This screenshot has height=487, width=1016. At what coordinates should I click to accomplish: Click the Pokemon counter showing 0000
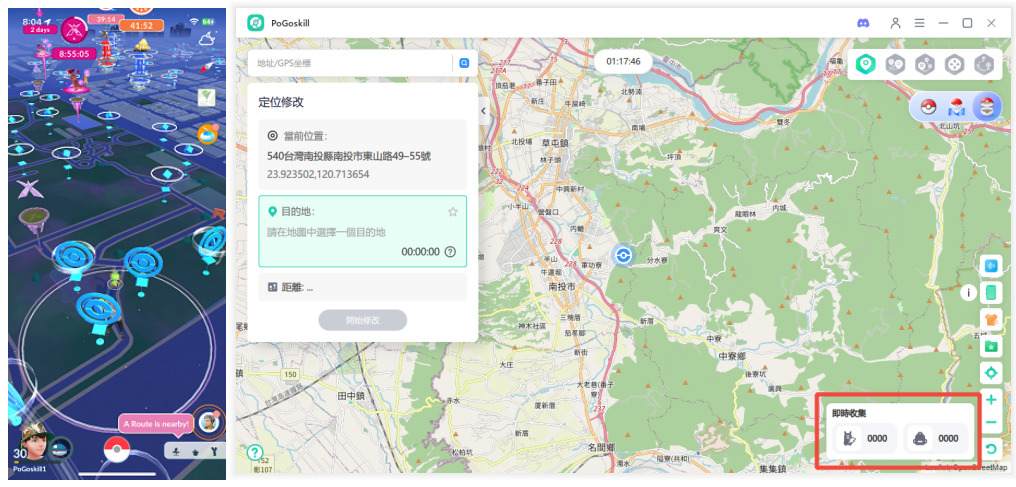click(x=866, y=438)
